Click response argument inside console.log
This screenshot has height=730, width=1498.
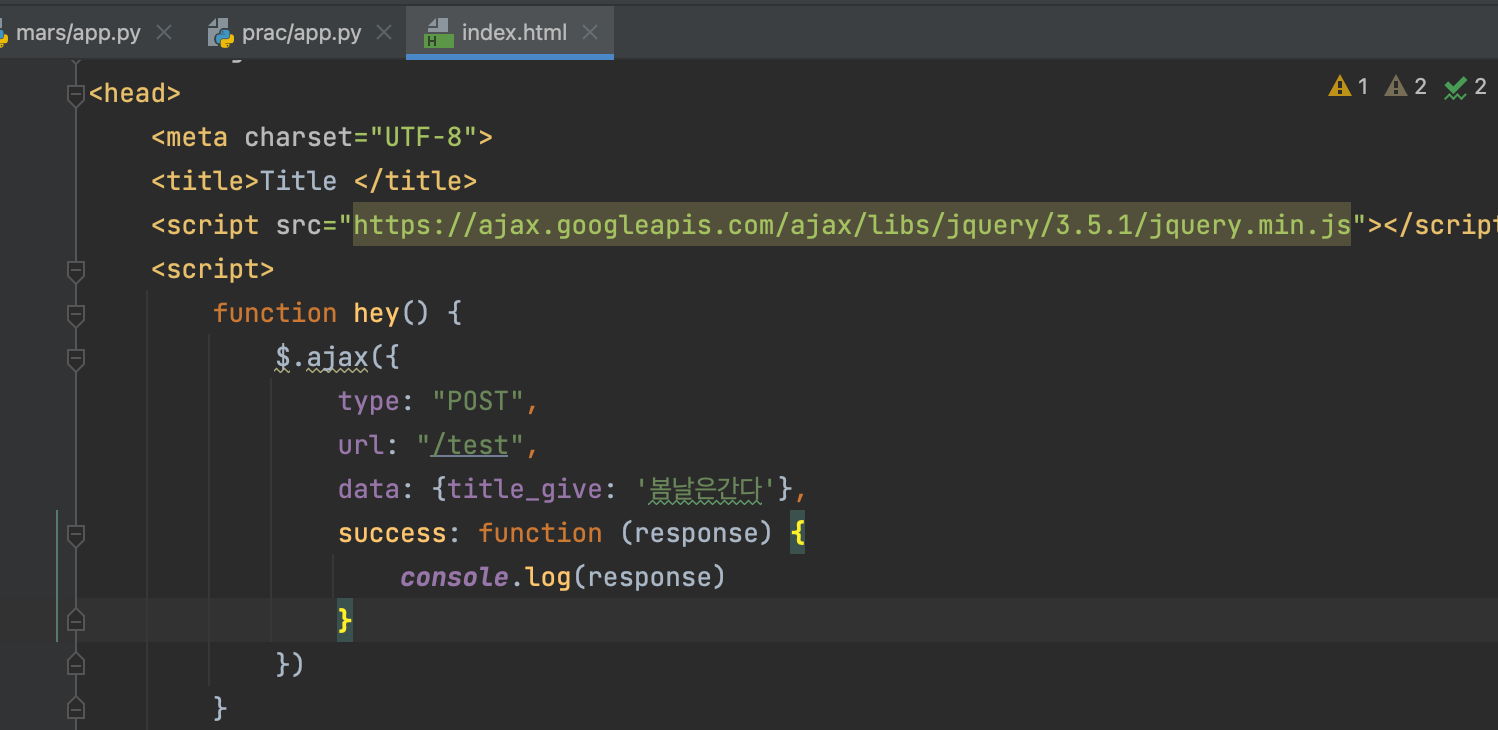click(x=648, y=578)
